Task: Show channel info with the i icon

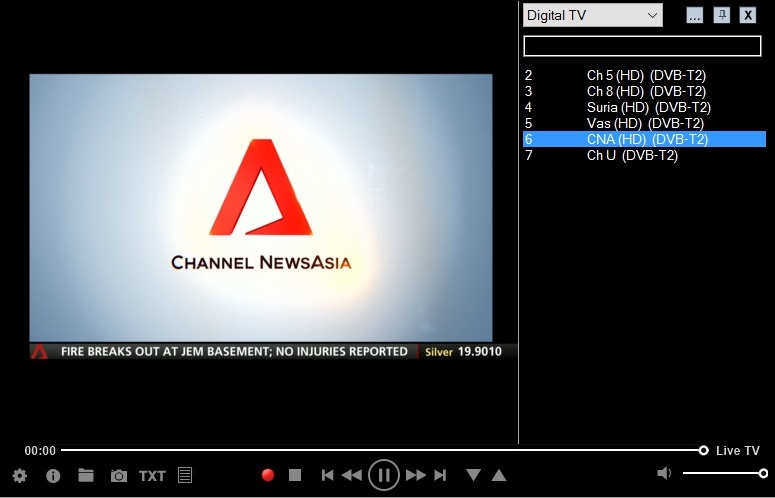Action: point(53,476)
